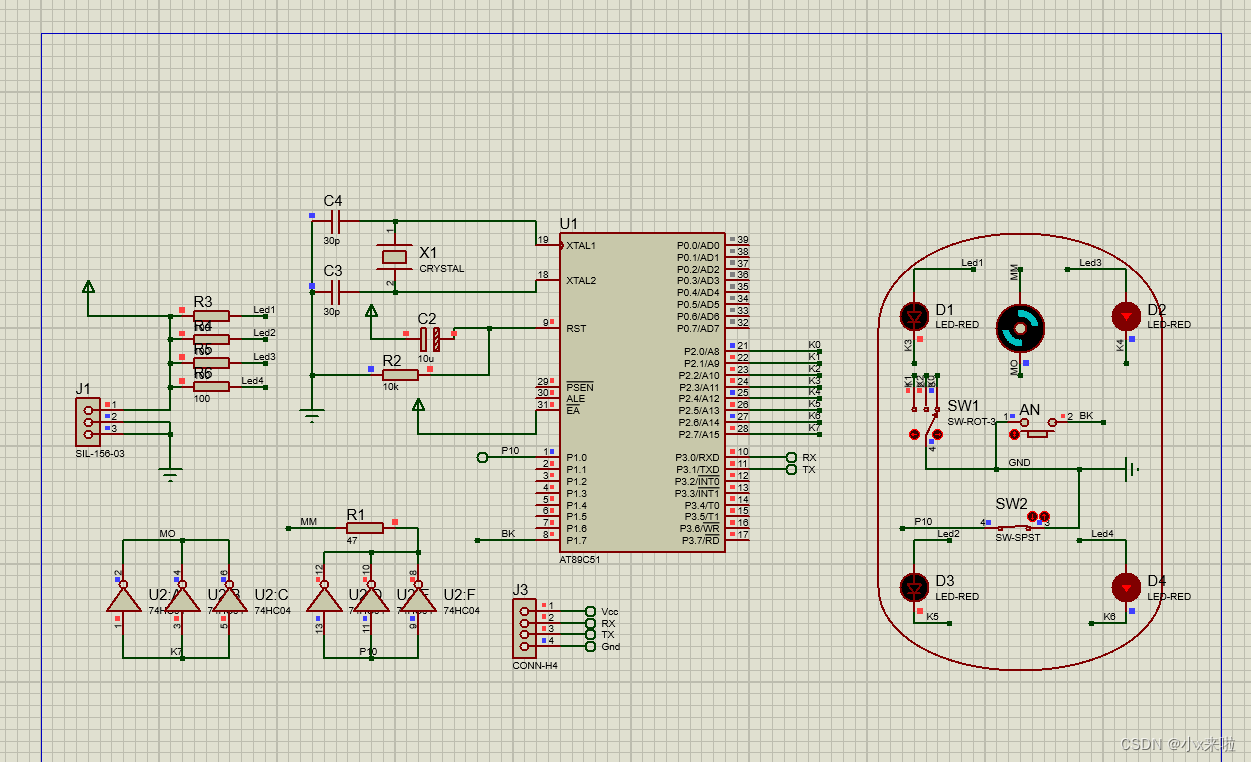The image size is (1251, 762).
Task: Click the MO net label above the inverters
Action: click(167, 534)
